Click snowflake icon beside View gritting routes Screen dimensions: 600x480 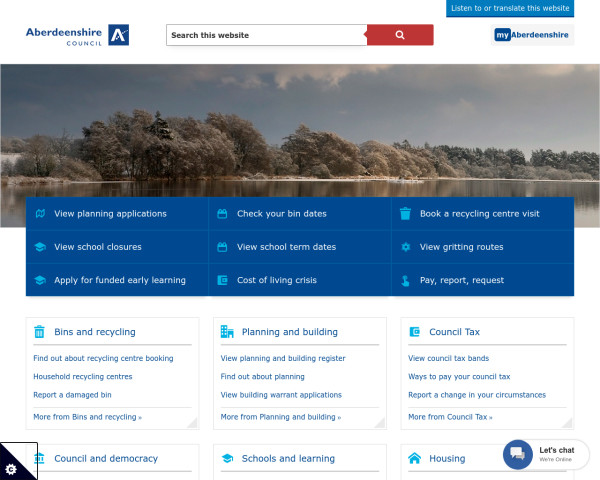(406, 247)
